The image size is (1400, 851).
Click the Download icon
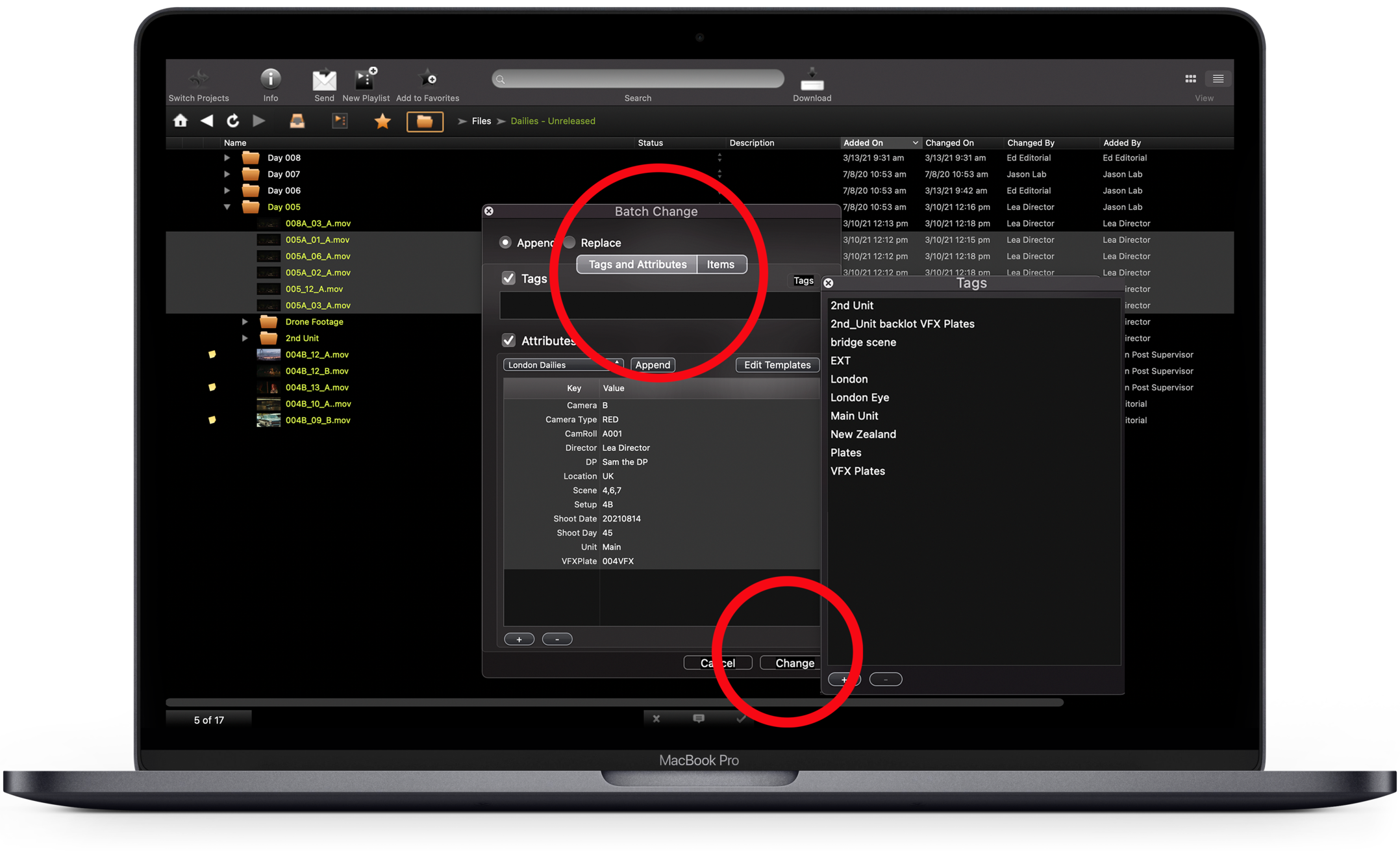pyautogui.click(x=812, y=79)
